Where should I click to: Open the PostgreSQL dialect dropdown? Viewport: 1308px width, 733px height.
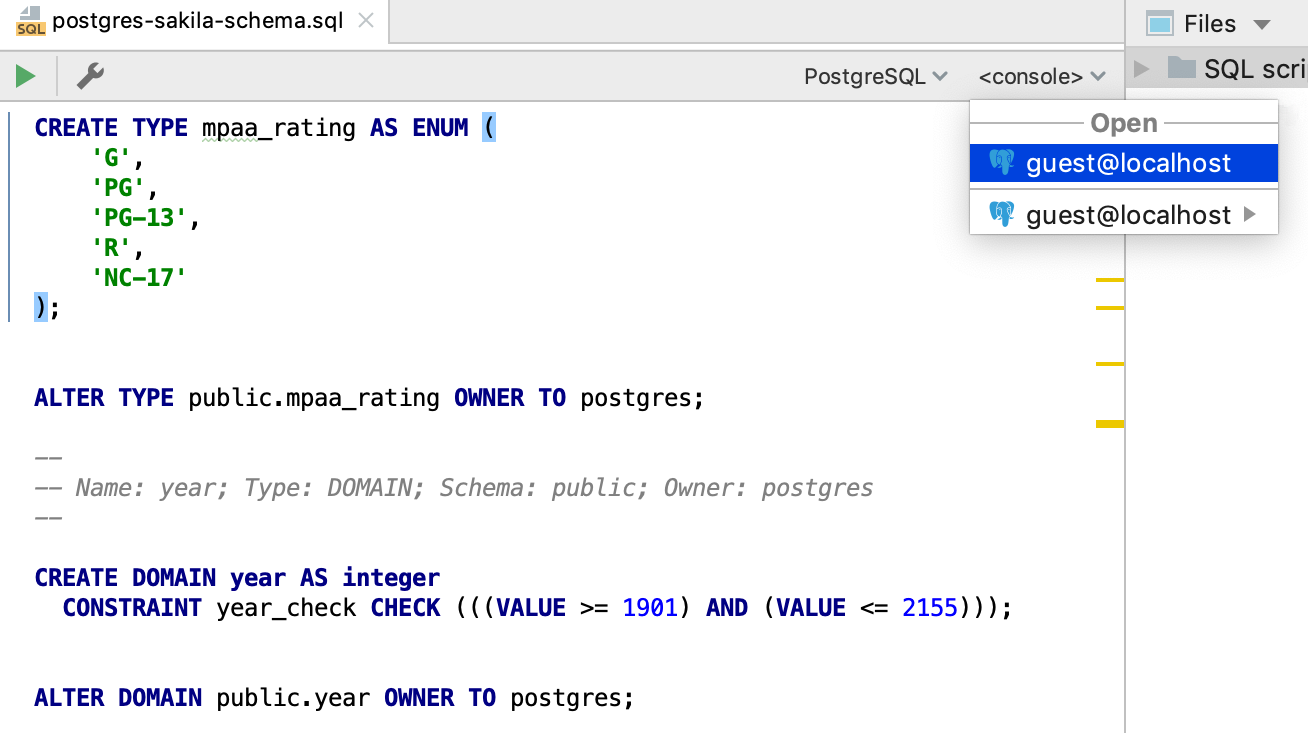pos(876,77)
